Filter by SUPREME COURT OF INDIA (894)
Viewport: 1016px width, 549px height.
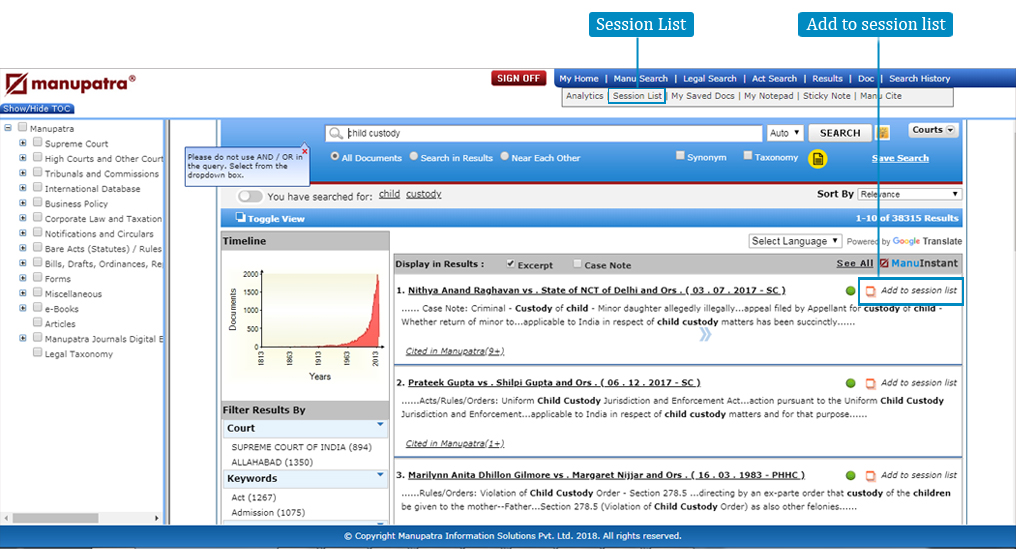pos(301,447)
